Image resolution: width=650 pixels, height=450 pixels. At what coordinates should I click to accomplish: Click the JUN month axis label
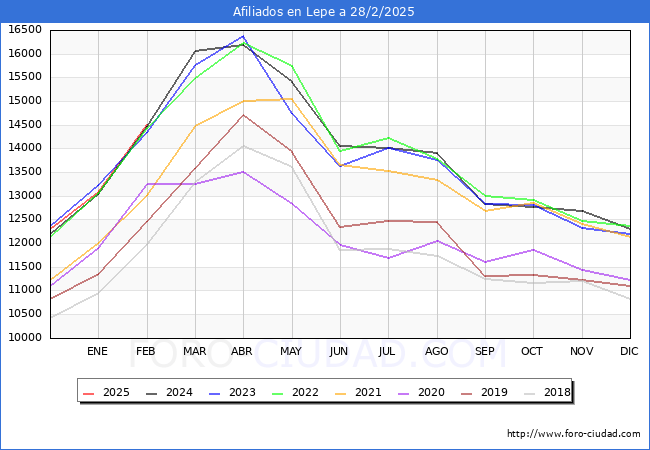[x=339, y=351]
